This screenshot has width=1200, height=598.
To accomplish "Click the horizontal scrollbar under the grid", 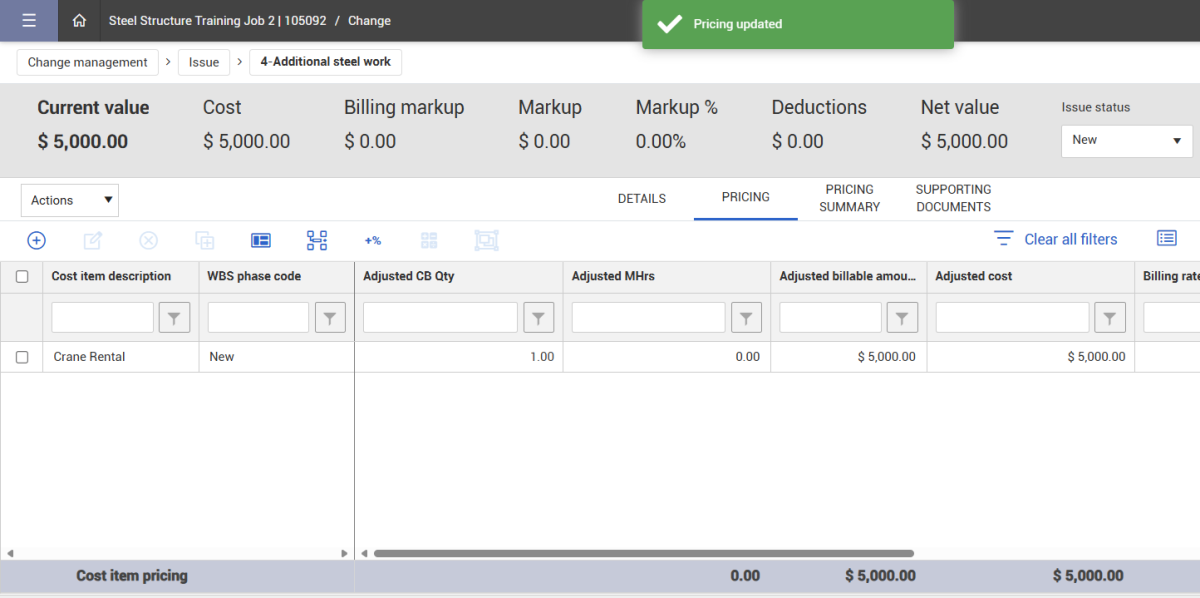I will (x=643, y=553).
